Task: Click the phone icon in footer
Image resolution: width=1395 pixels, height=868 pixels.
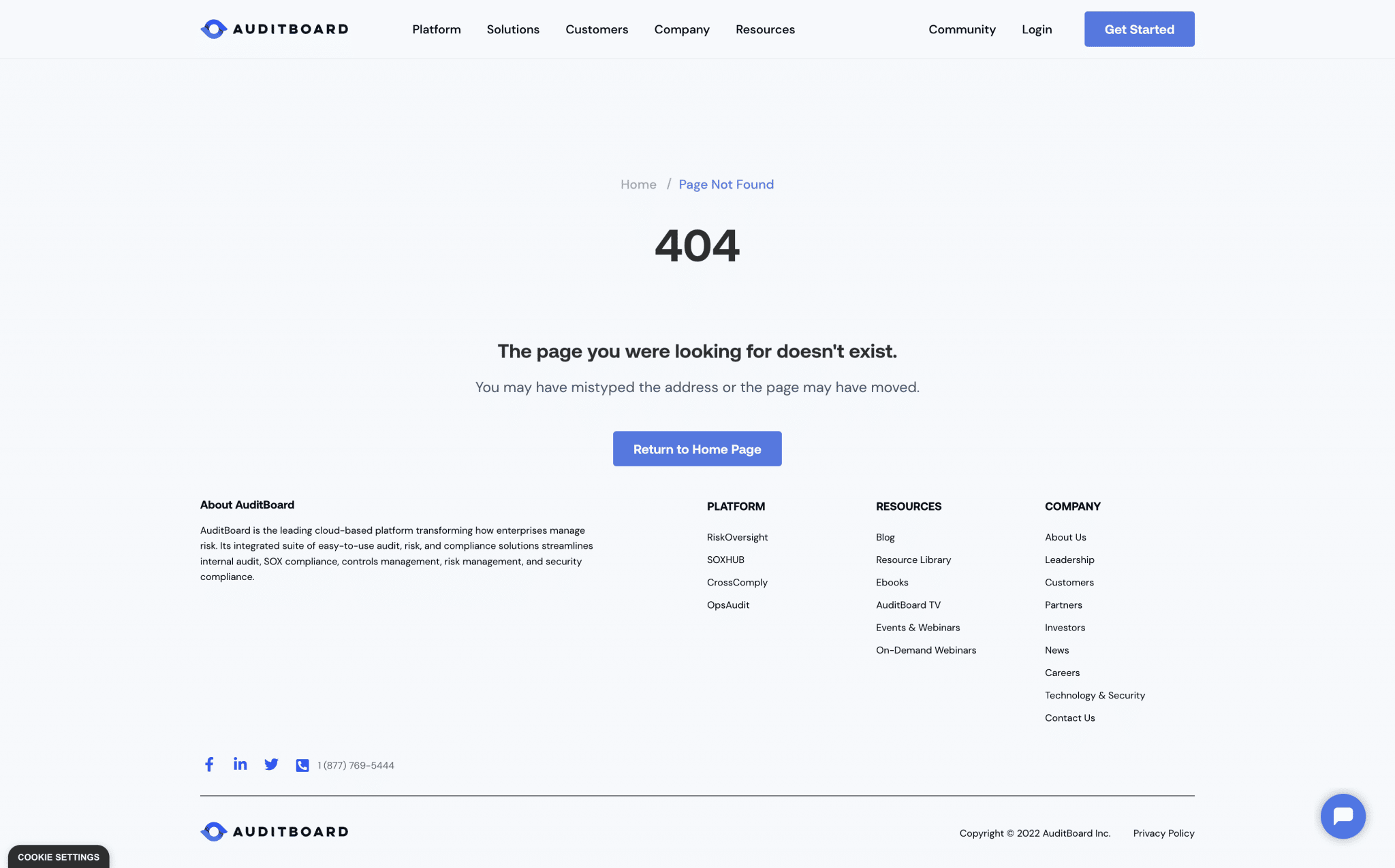Action: point(302,765)
